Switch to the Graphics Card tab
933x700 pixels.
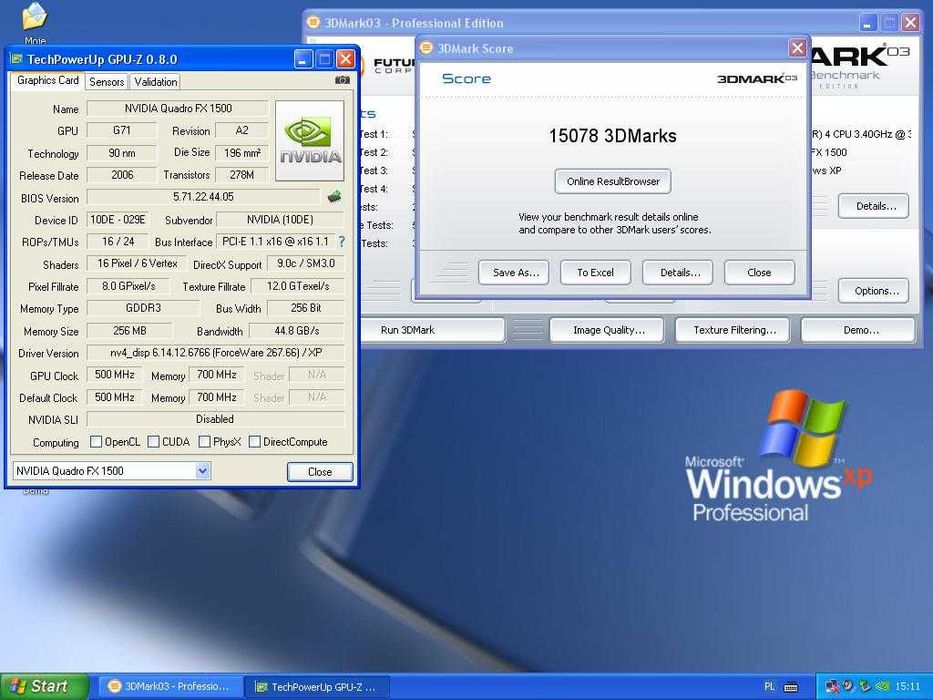48,80
